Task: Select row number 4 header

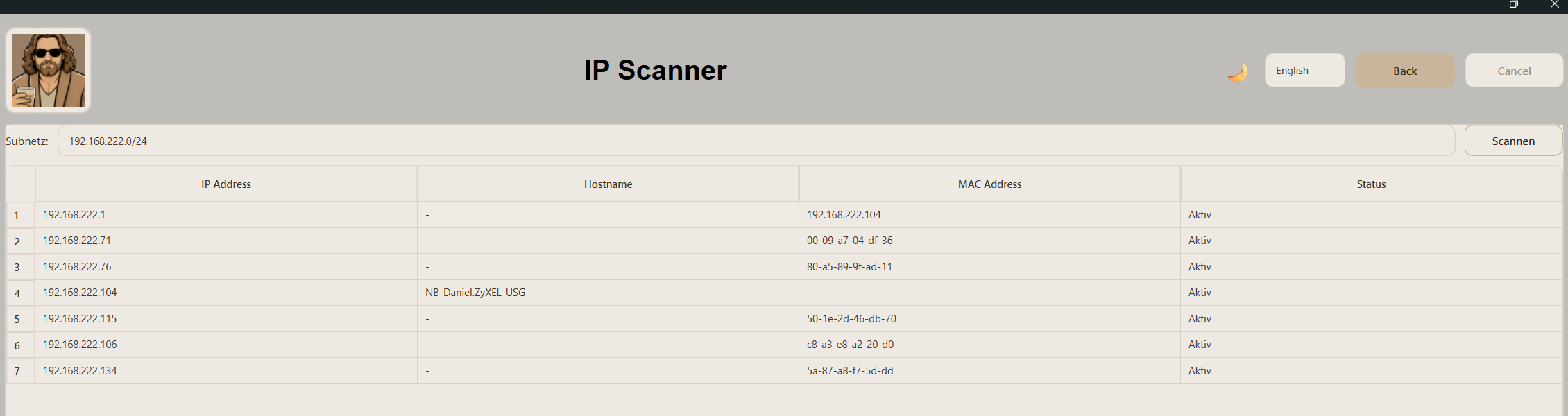Action: click(20, 293)
